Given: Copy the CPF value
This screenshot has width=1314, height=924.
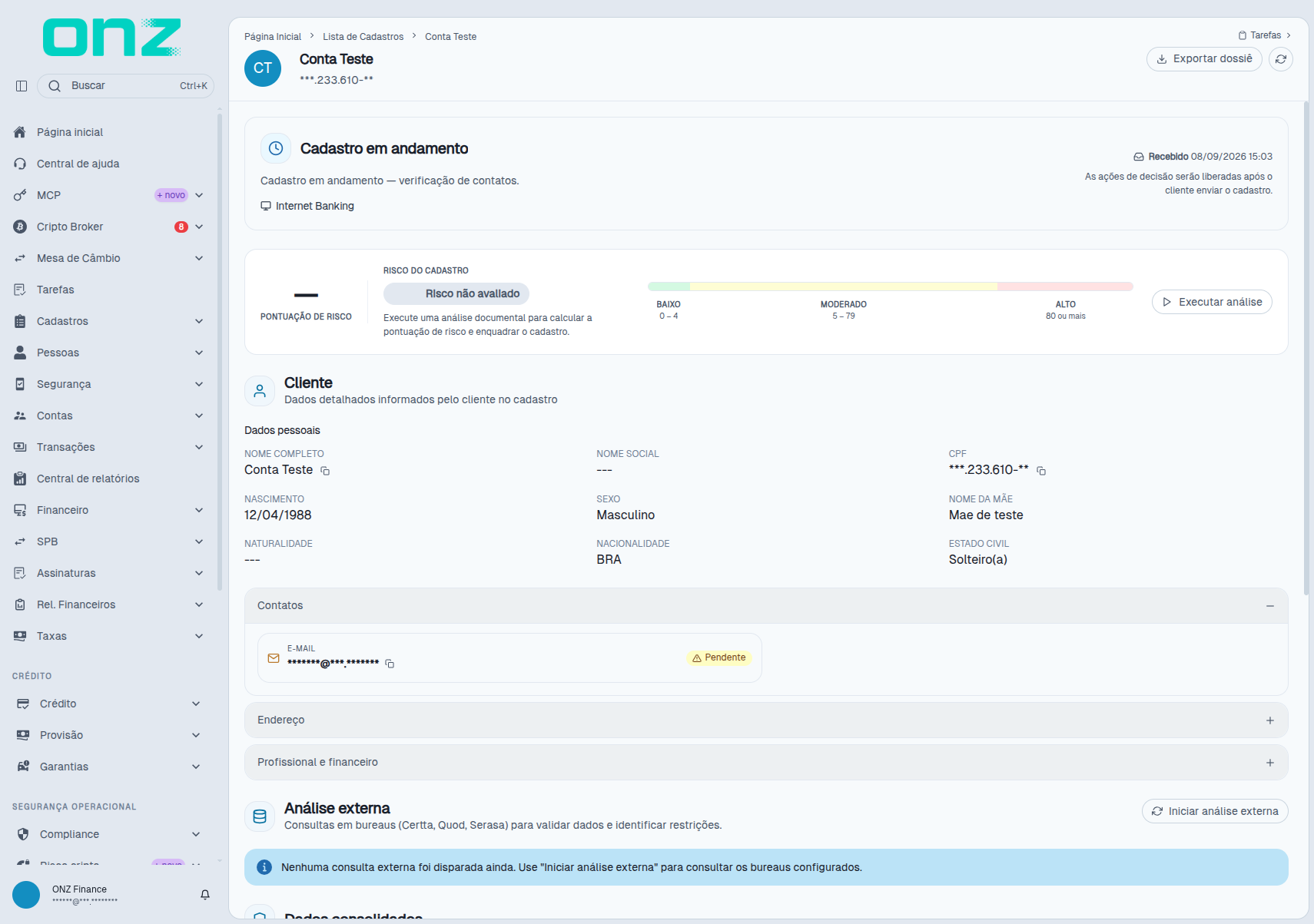Looking at the screenshot, I should tap(1041, 471).
